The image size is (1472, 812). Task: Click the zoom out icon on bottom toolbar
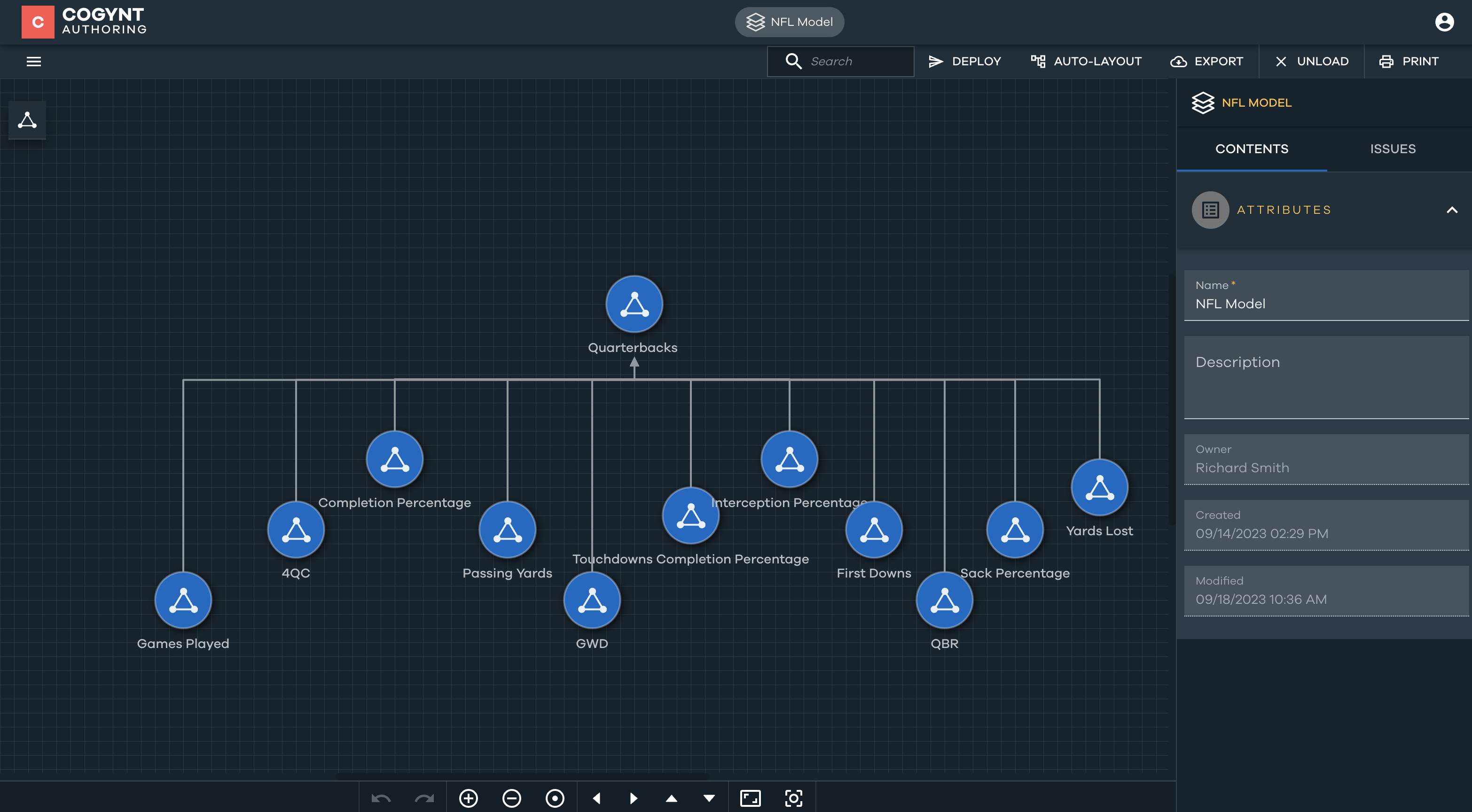point(512,798)
